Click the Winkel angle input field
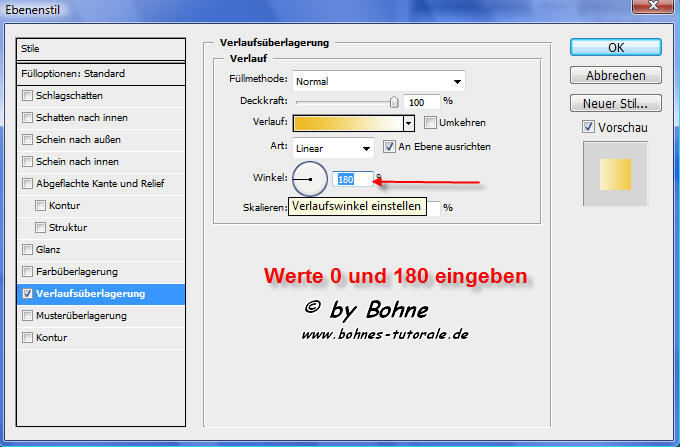Image resolution: width=680 pixels, height=447 pixels. click(352, 179)
